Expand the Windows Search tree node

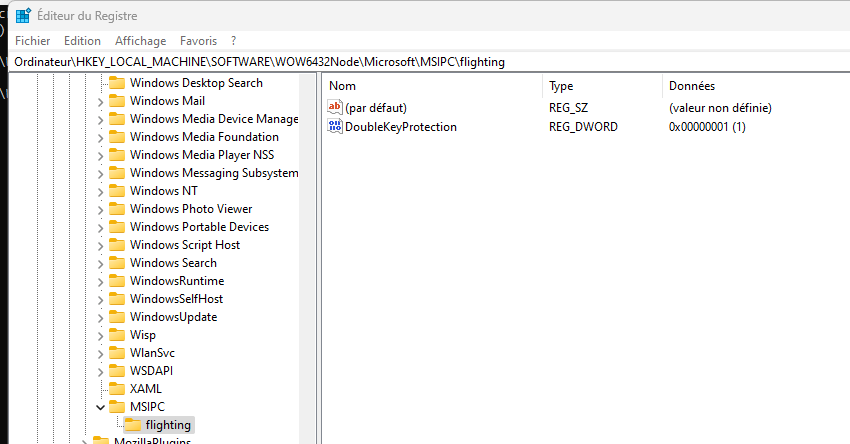pos(100,263)
